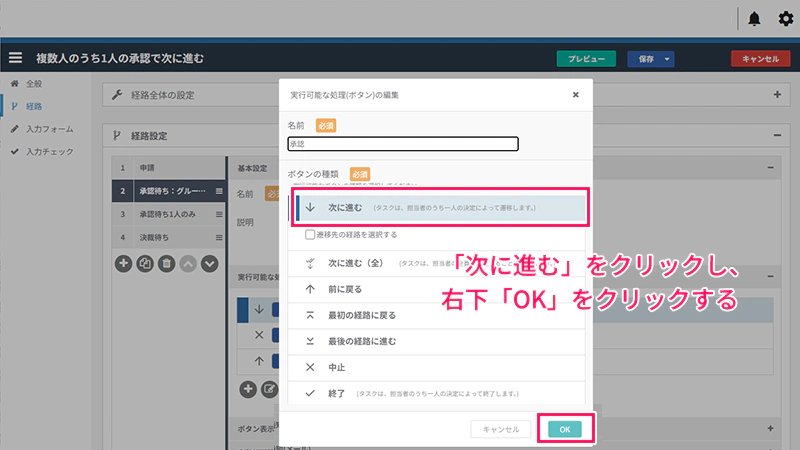Viewport: 800px width, 450px height.
Task: Click the 名前 text input field
Action: point(402,144)
